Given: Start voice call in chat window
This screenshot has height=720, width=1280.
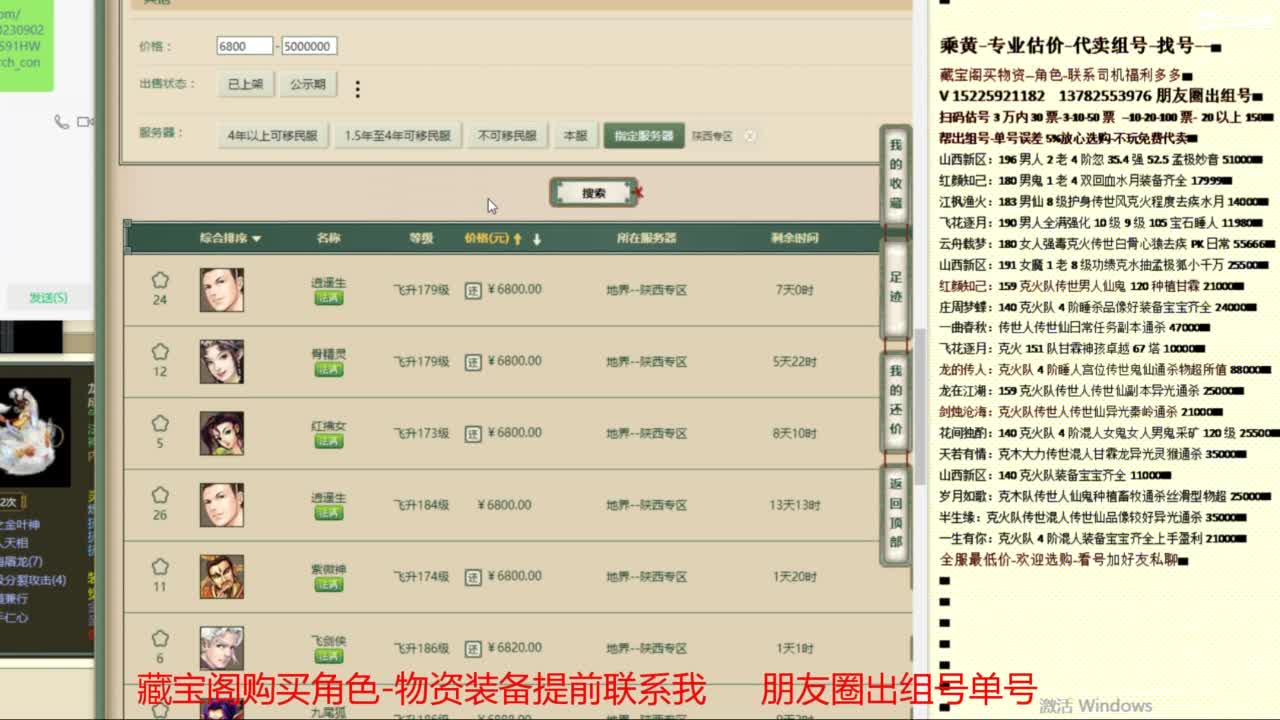Looking at the screenshot, I should pos(62,122).
